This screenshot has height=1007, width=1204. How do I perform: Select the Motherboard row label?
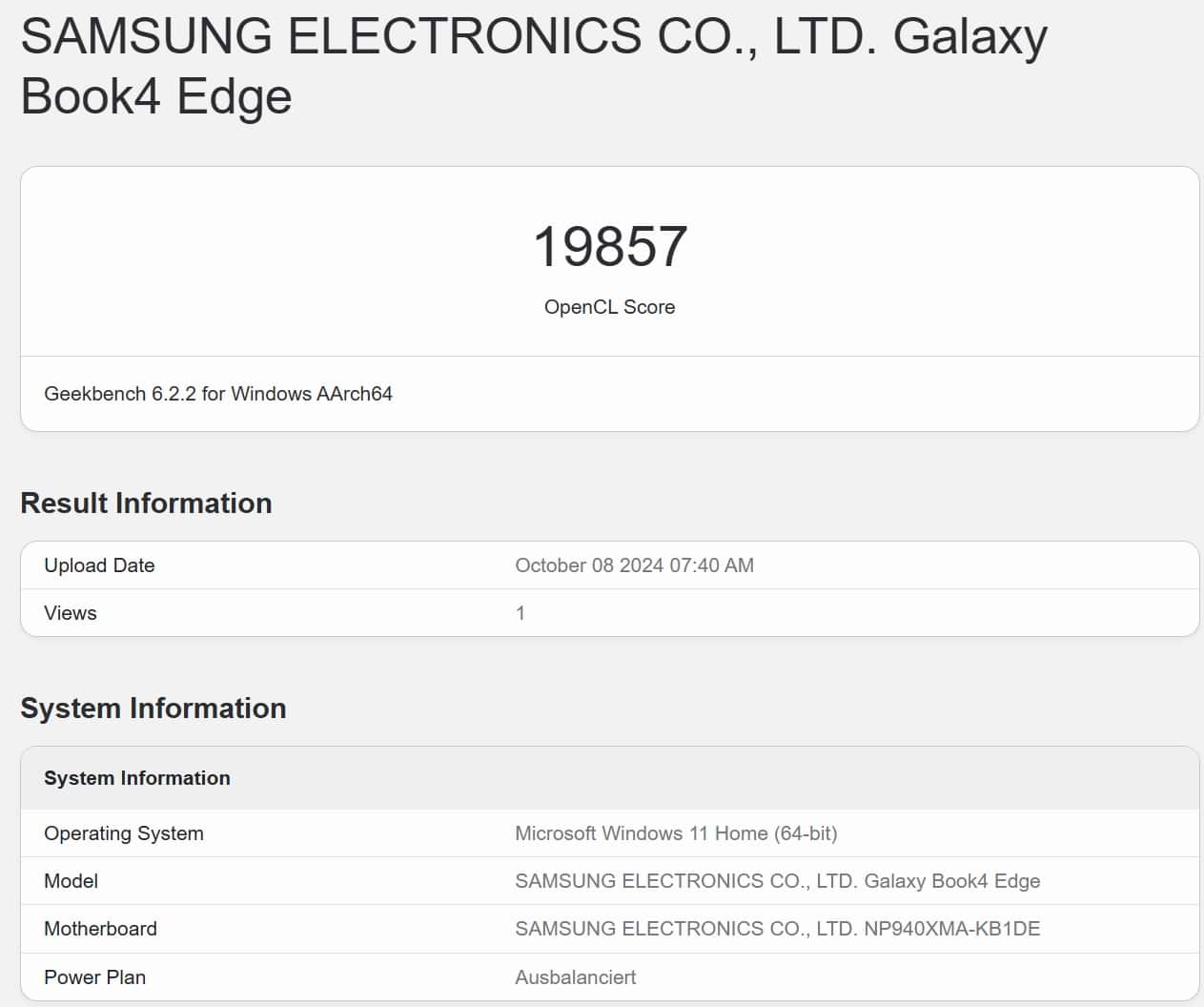pos(100,929)
